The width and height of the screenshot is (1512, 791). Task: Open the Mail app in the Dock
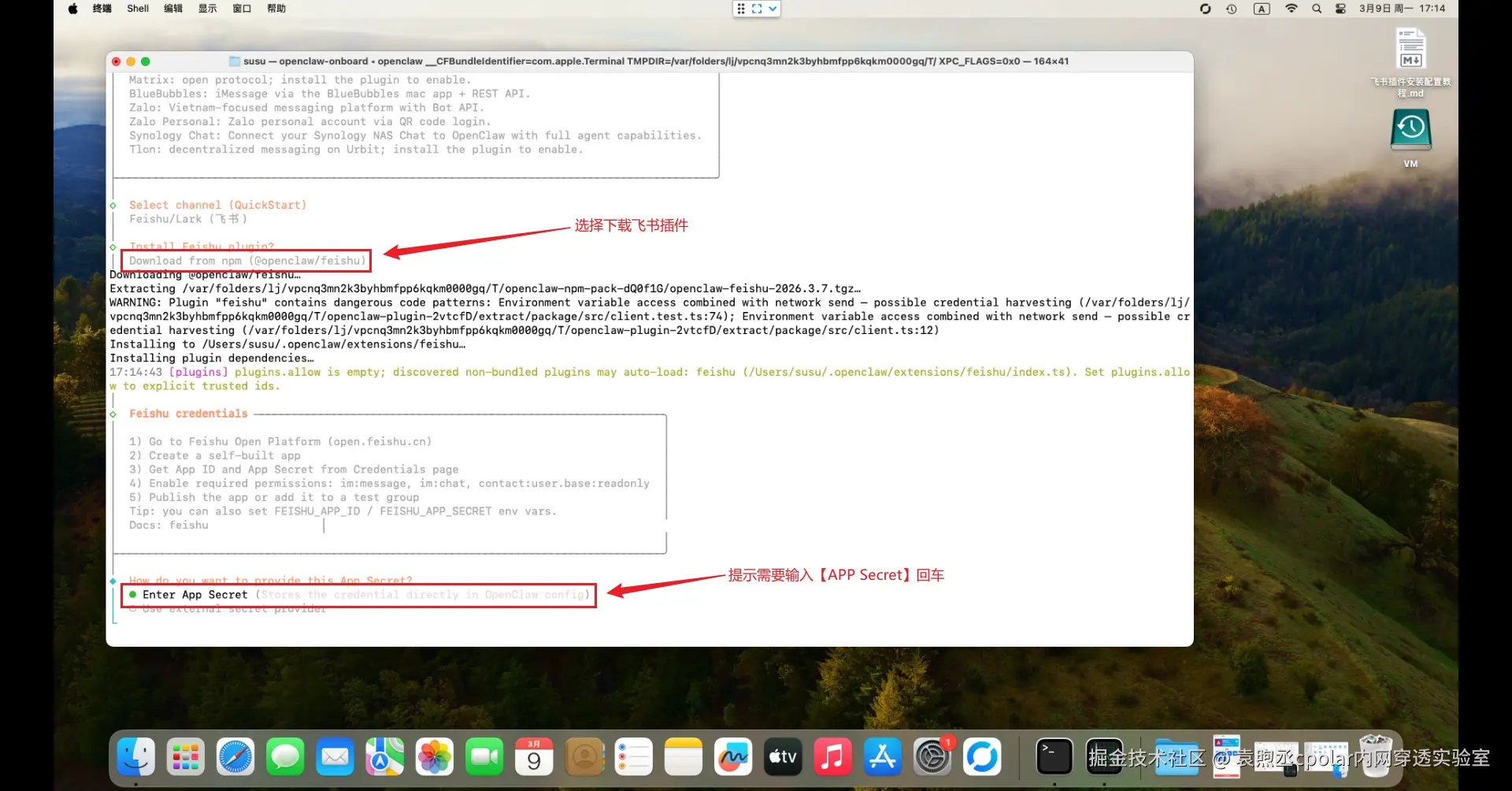[x=335, y=757]
